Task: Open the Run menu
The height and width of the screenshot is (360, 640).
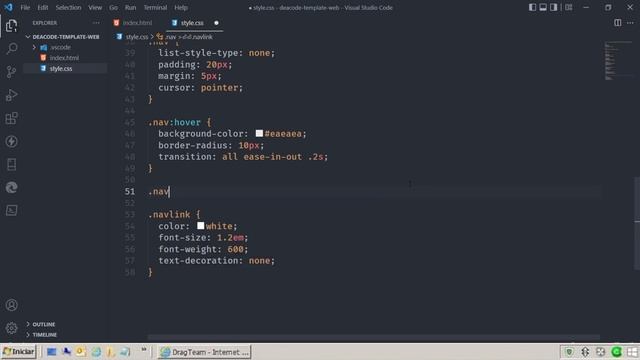Action: (130, 7)
